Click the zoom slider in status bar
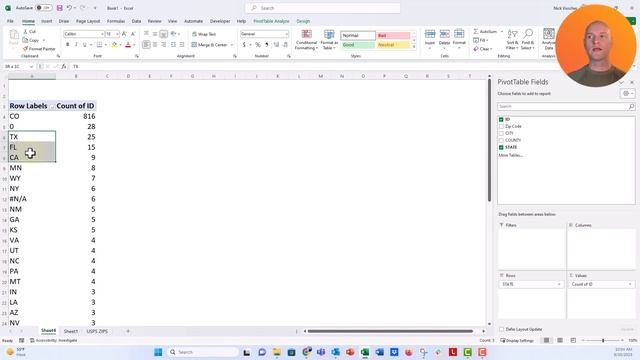Viewport: 640px width, 360px height. pos(603,340)
